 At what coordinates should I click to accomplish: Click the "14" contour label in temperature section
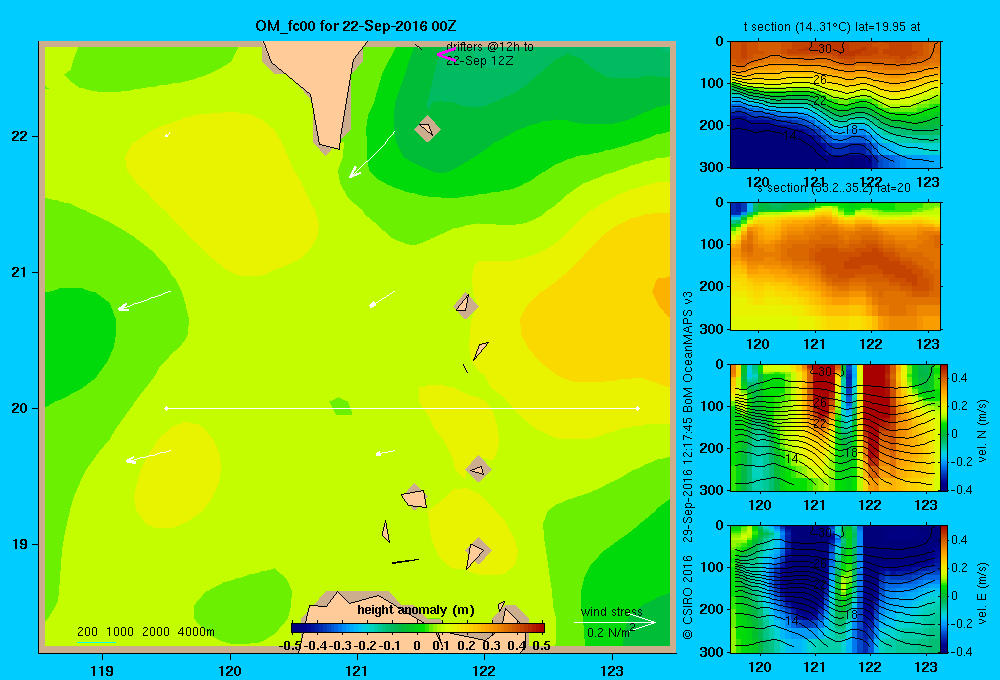click(x=790, y=136)
